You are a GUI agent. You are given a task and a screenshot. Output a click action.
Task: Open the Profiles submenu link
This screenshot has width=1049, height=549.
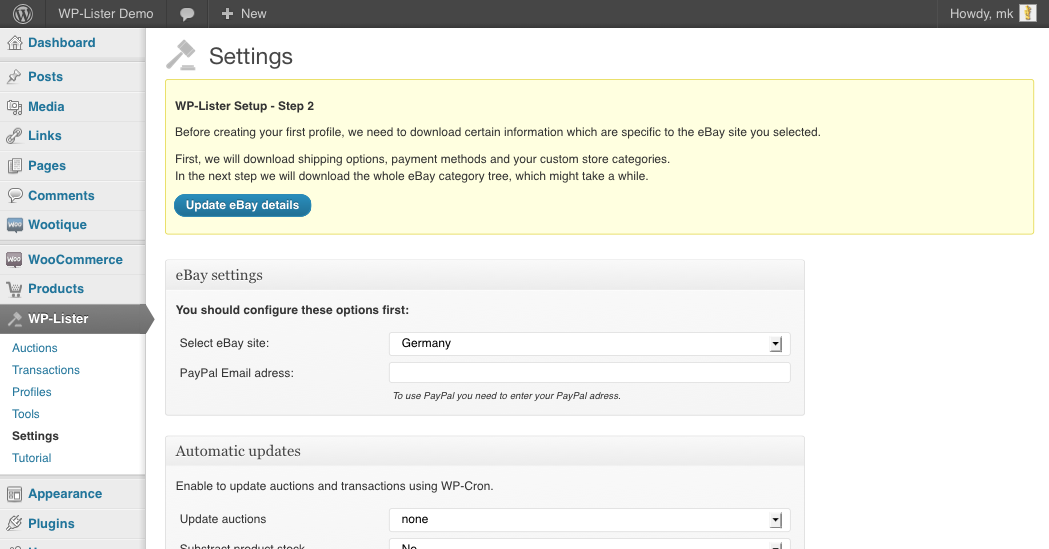pyautogui.click(x=31, y=392)
